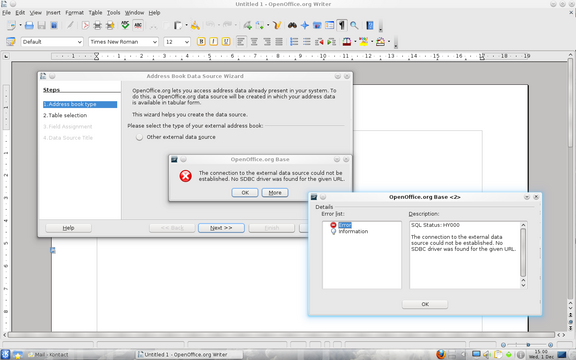This screenshot has height=360, width=576.
Task: Click the Zoom magnifier icon
Action: [x=354, y=25]
